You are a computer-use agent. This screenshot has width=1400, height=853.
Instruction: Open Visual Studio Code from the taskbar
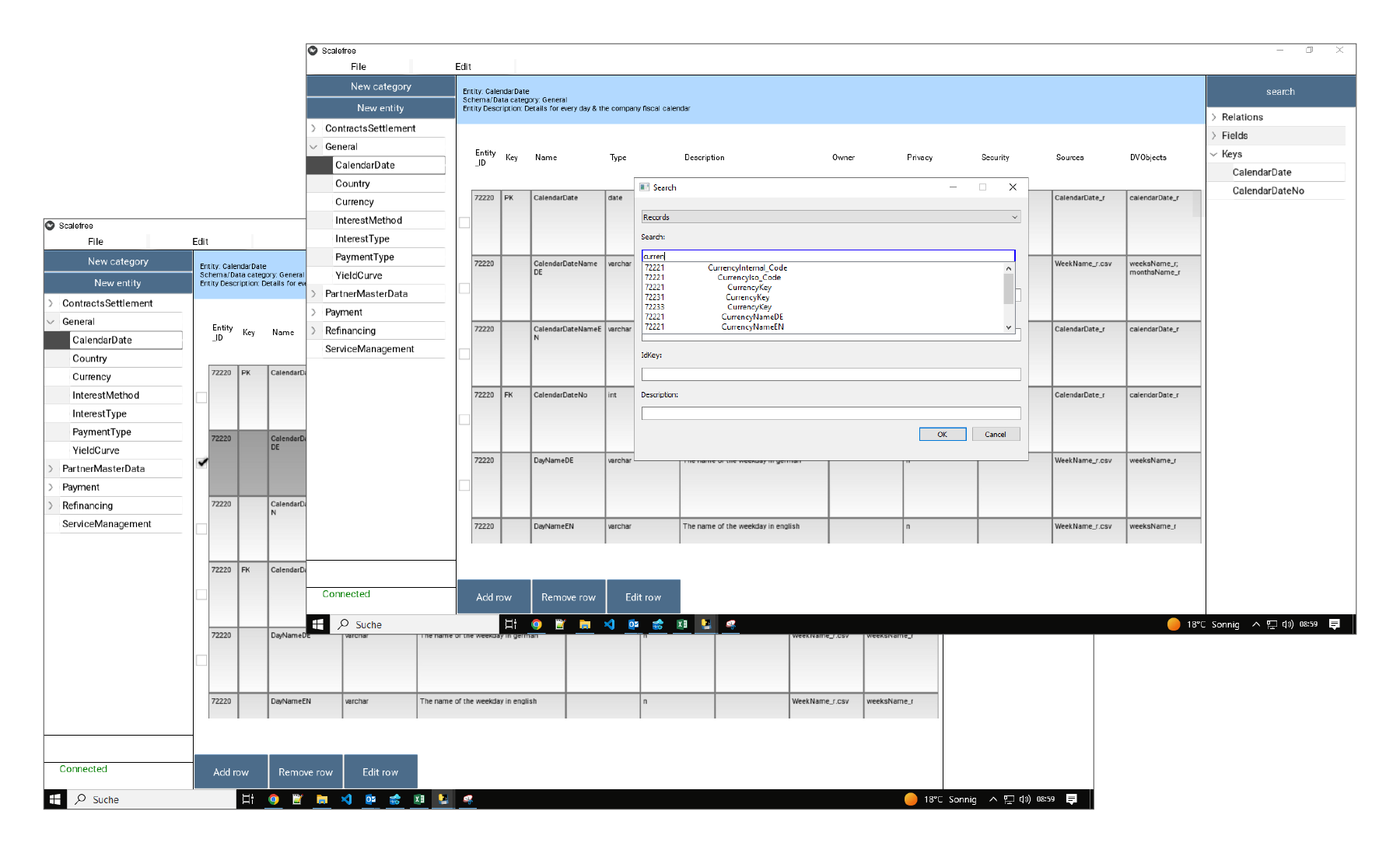coord(610,624)
